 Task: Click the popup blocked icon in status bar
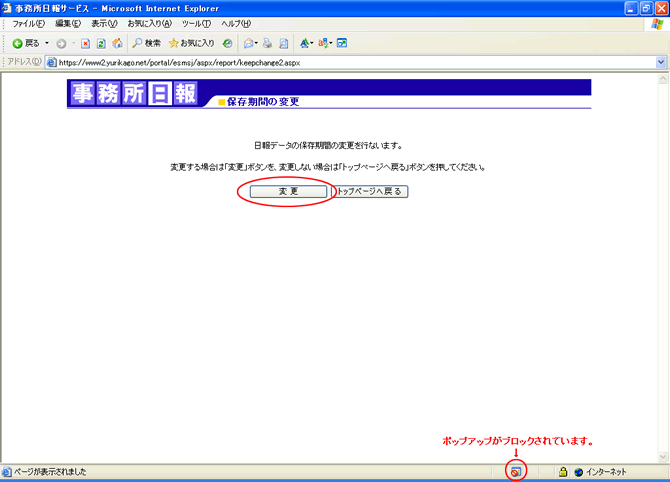click(516, 471)
